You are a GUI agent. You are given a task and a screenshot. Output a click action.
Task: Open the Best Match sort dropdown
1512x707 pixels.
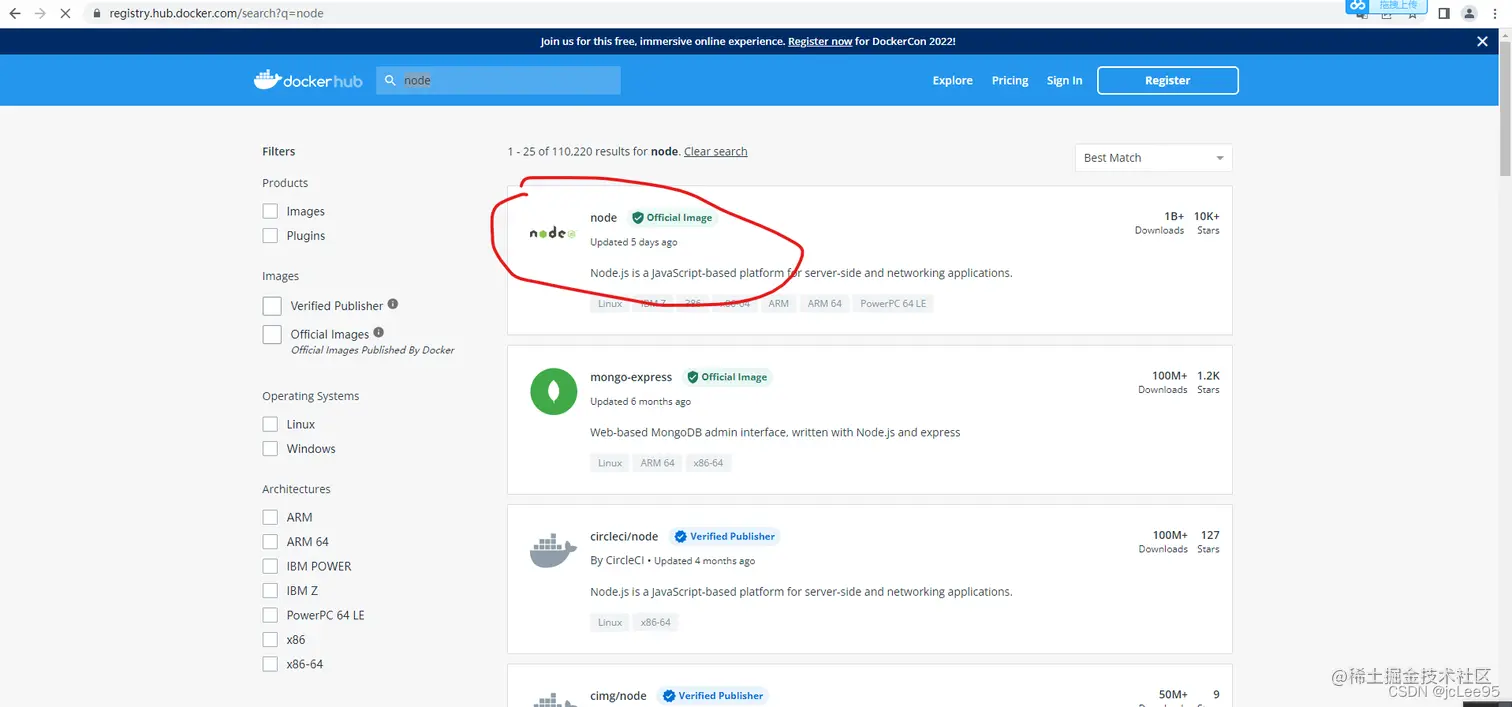pyautogui.click(x=1154, y=158)
